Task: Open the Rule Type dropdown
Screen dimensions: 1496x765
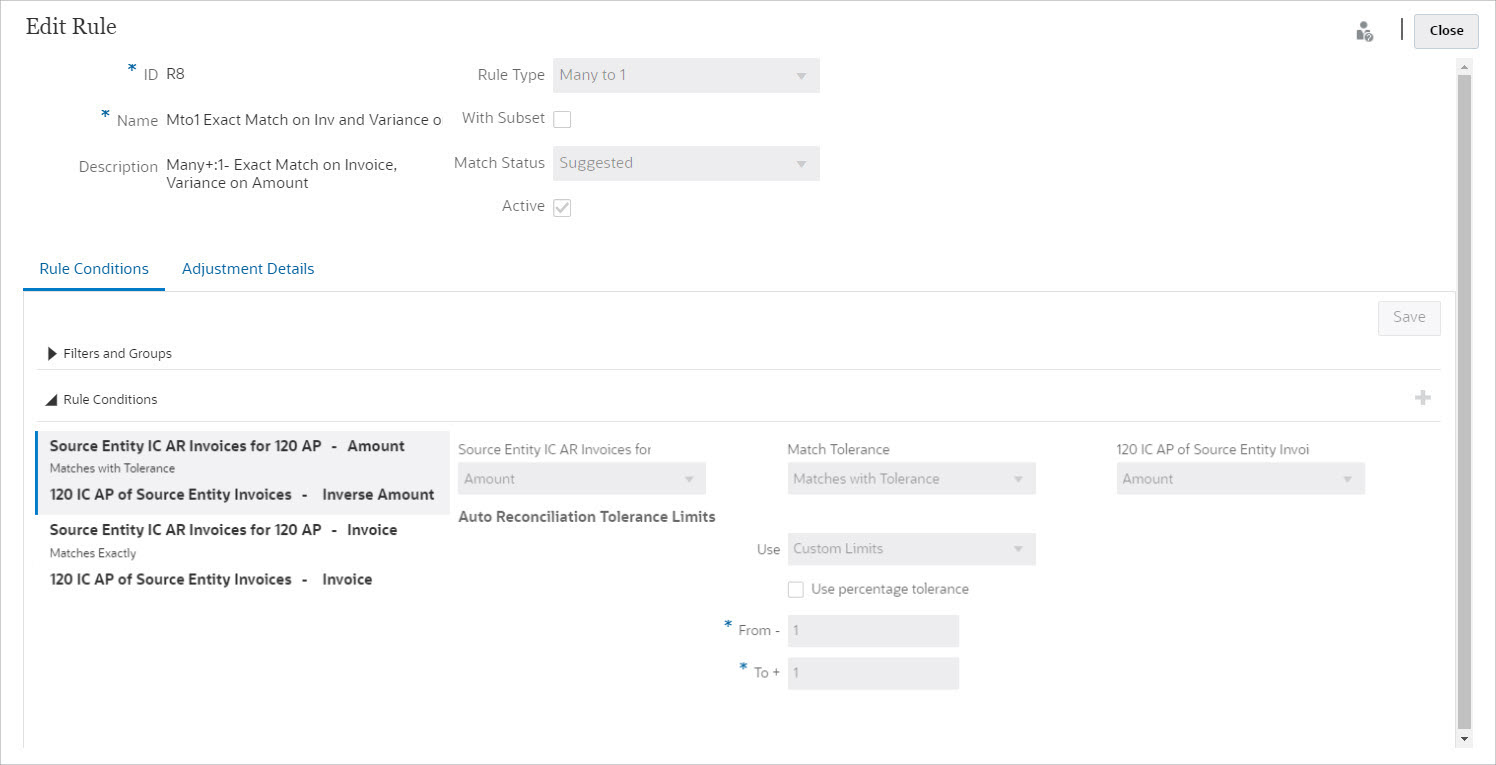Action: 686,76
